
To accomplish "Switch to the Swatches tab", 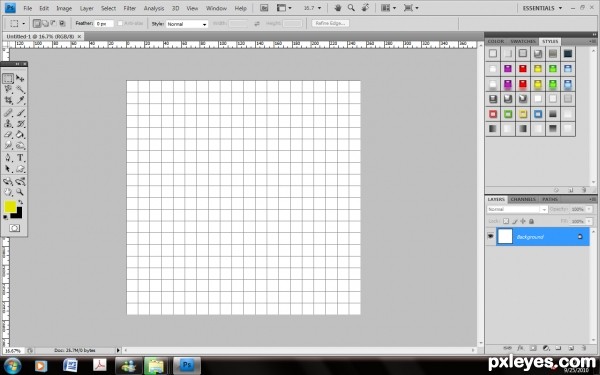I will tap(523, 41).
